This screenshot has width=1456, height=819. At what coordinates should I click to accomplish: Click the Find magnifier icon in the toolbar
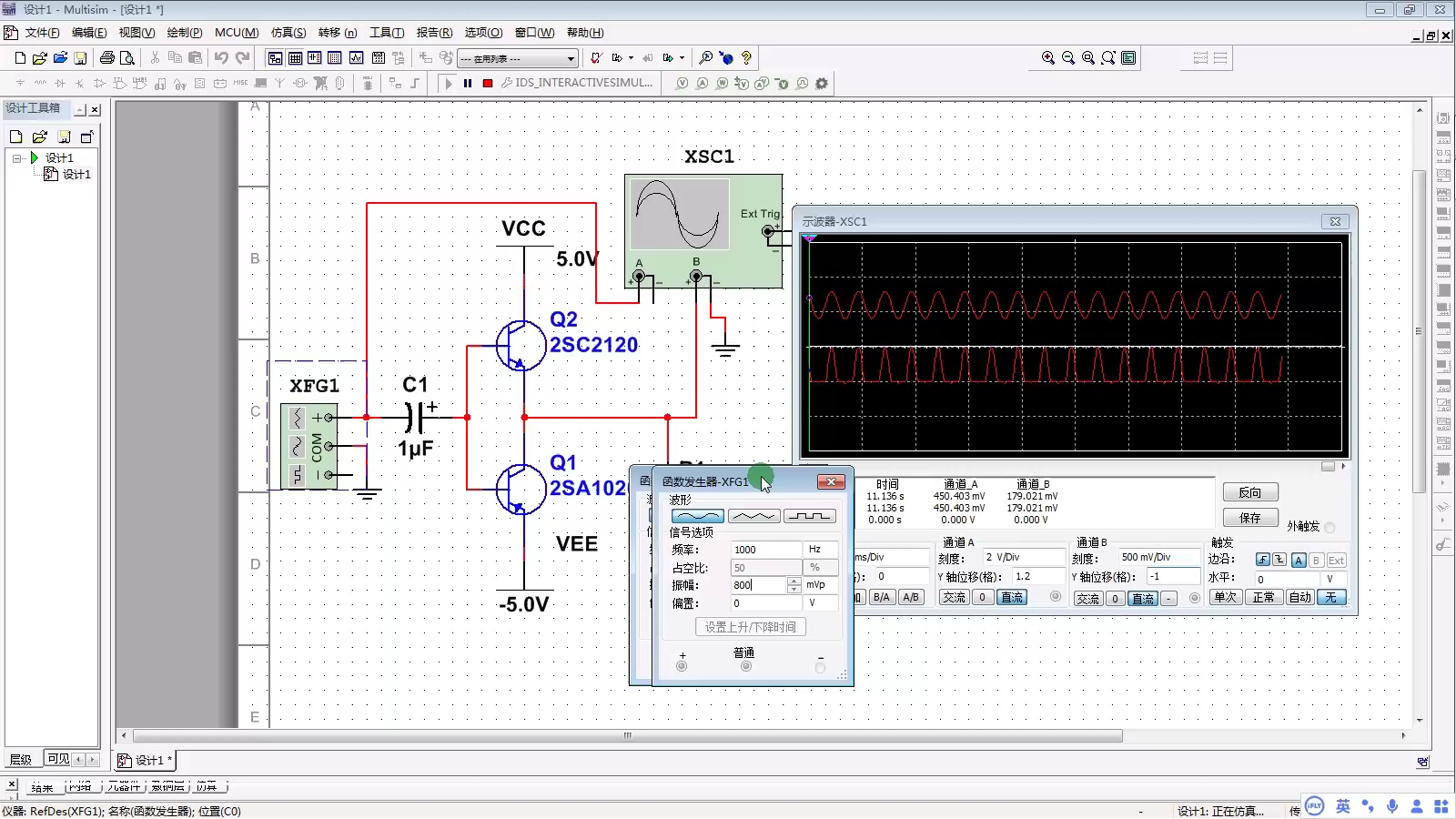[x=705, y=58]
